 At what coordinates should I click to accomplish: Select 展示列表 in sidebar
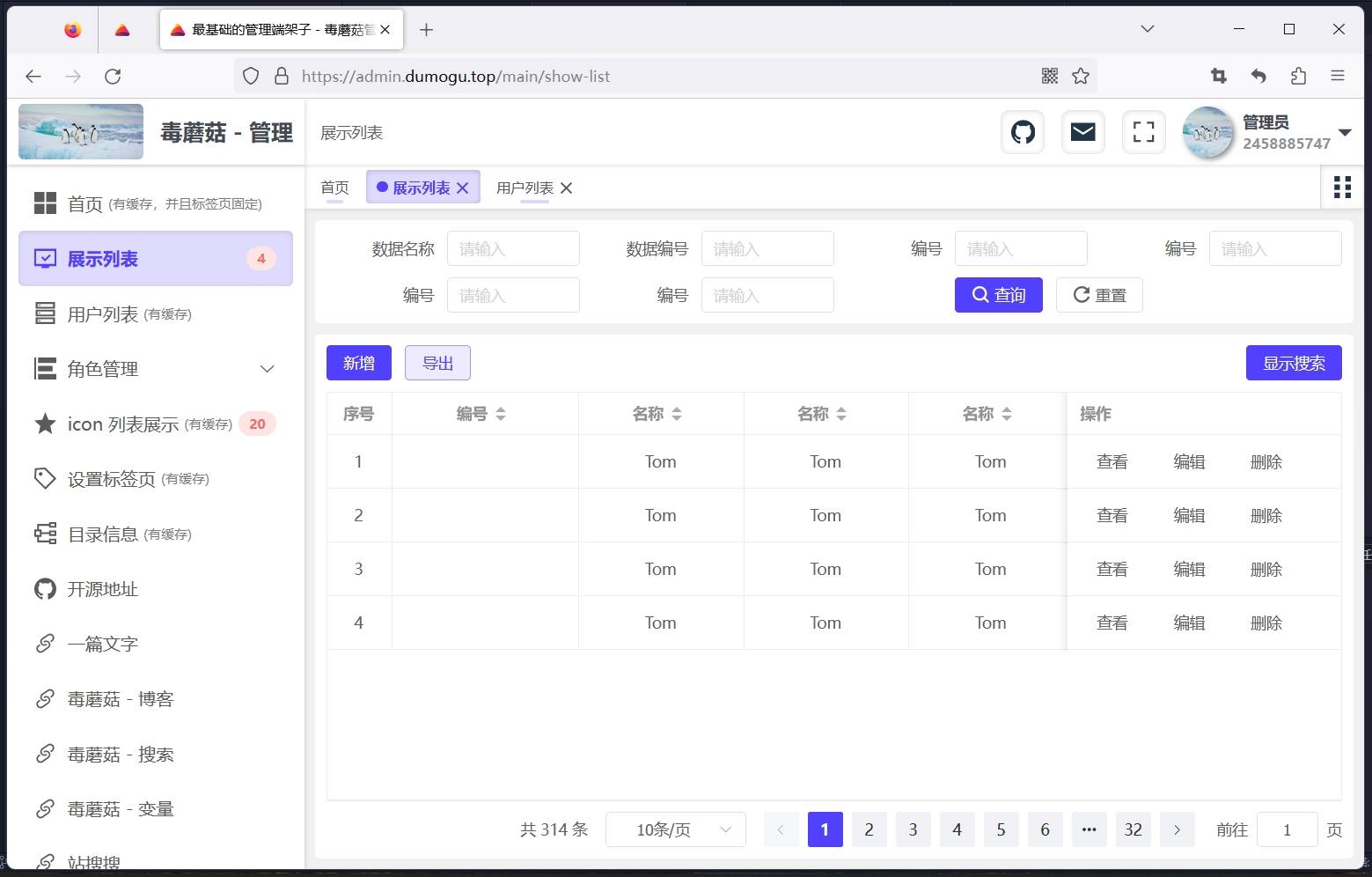click(x=156, y=259)
